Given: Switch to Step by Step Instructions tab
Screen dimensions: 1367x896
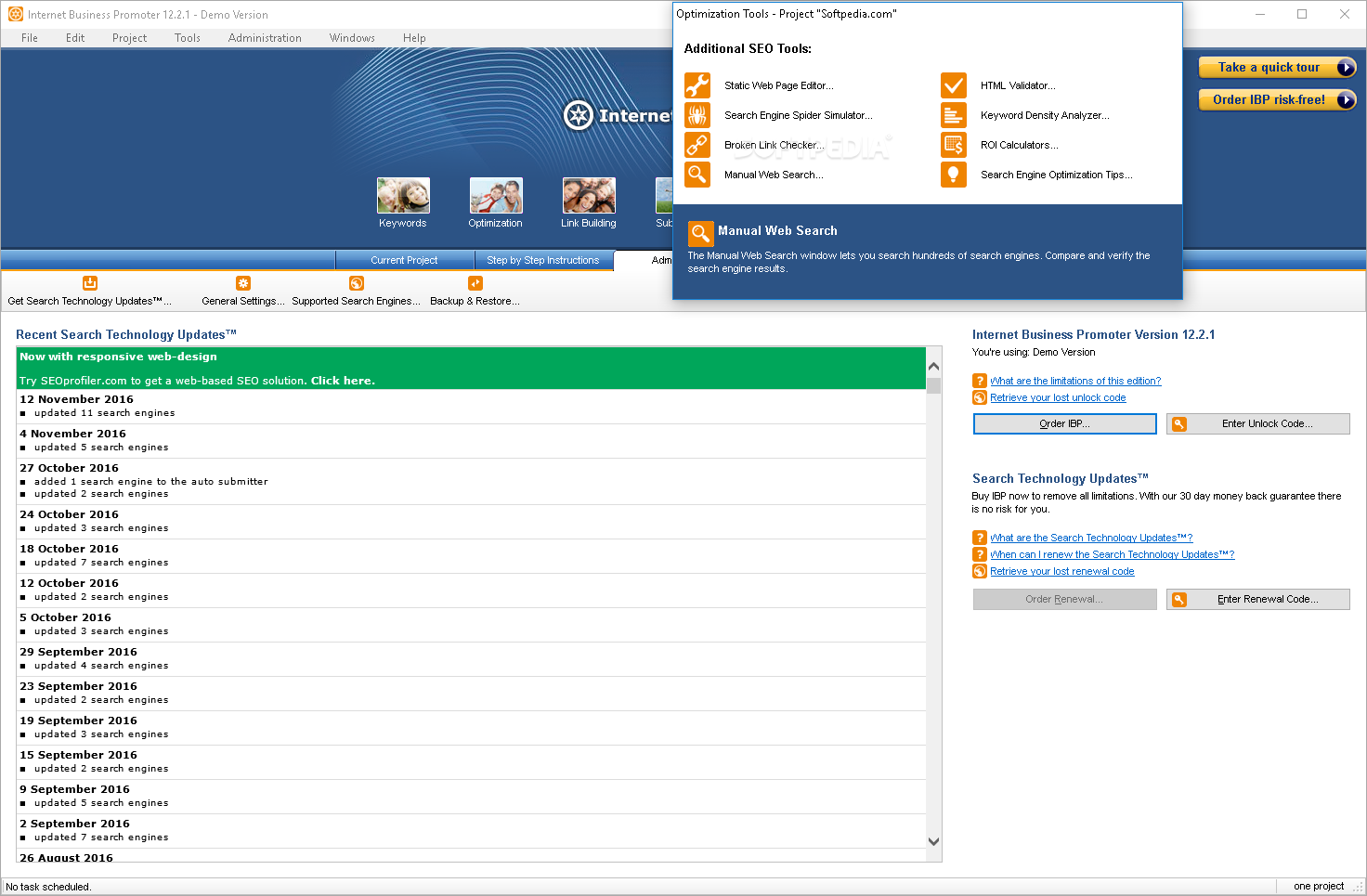Looking at the screenshot, I should 543,260.
